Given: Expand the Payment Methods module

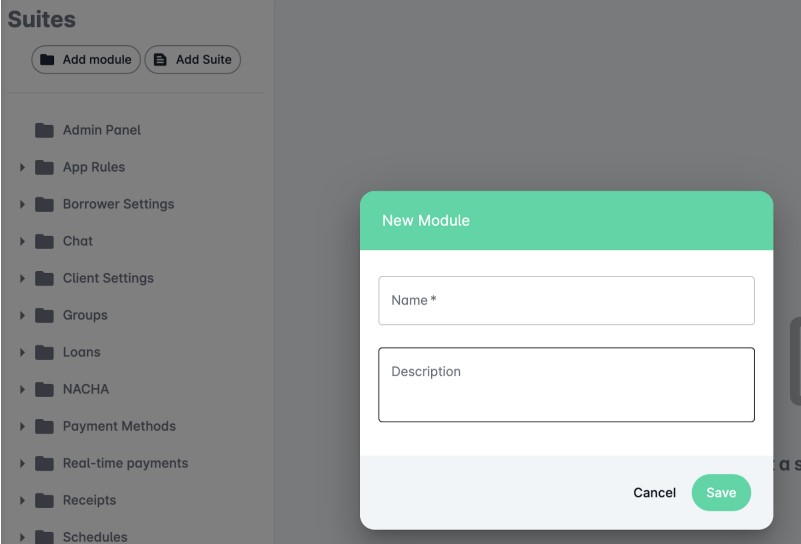Looking at the screenshot, I should pos(22,427).
